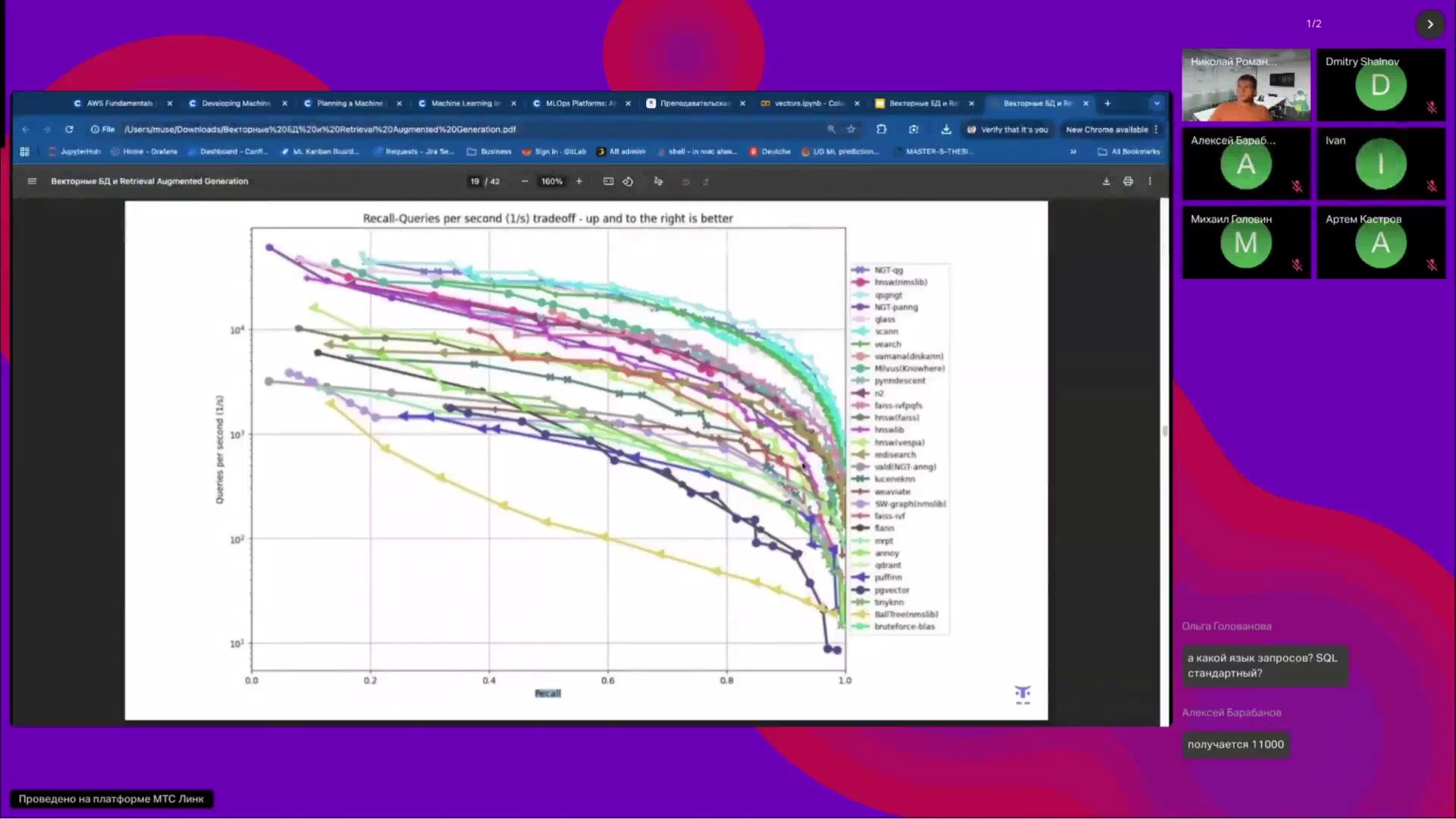
Task: Bookmark this page with star icon
Action: [852, 129]
